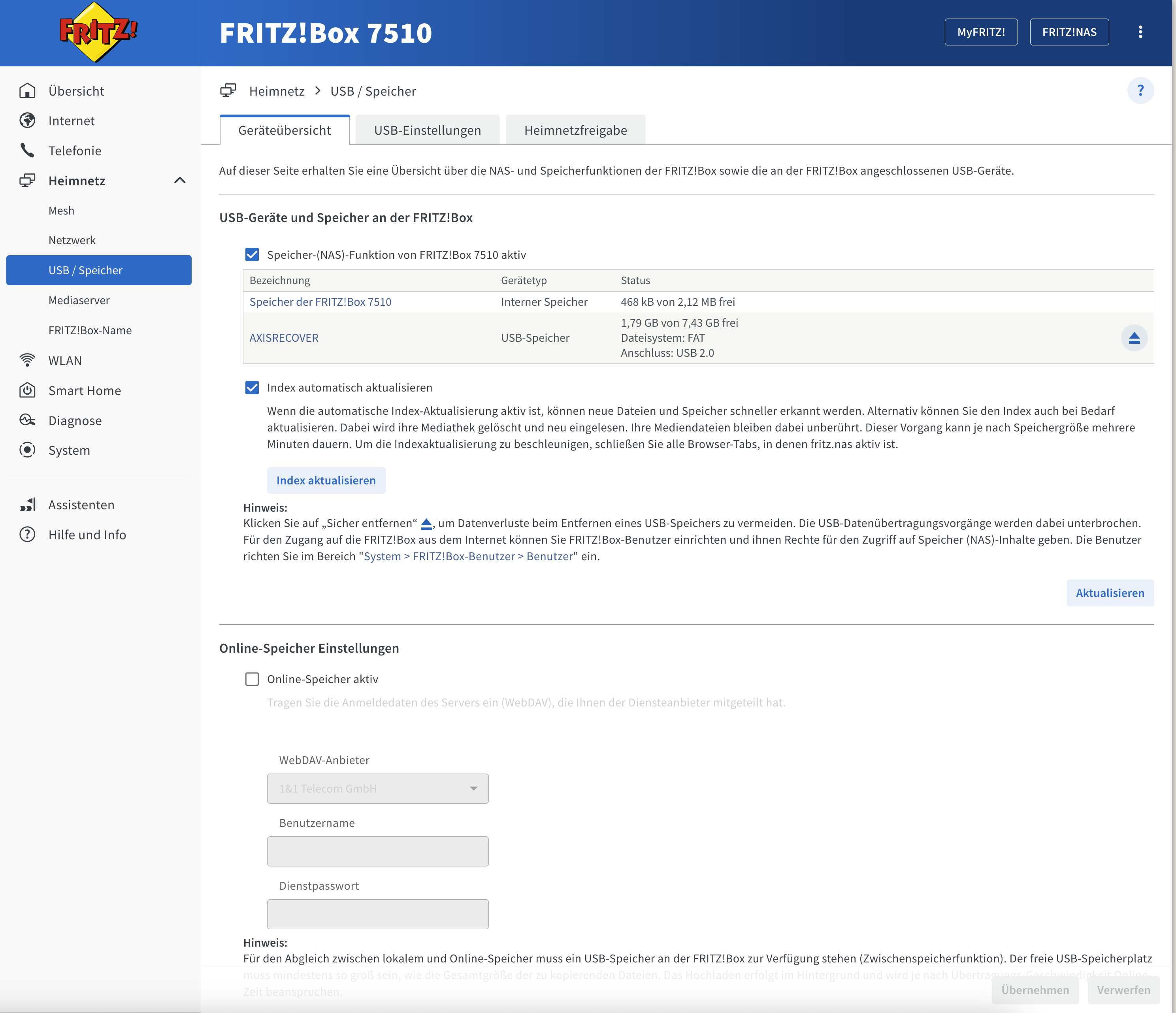Select USB / Speicher in sidebar
Image resolution: width=1176 pixels, height=1013 pixels.
pyautogui.click(x=99, y=270)
